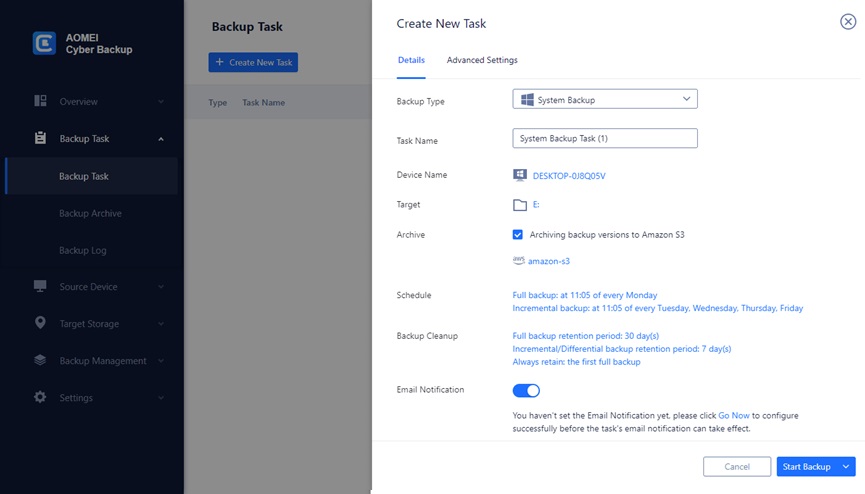The height and width of the screenshot is (494, 865).
Task: Click the Target Storage location pin icon
Action: [x=40, y=324]
